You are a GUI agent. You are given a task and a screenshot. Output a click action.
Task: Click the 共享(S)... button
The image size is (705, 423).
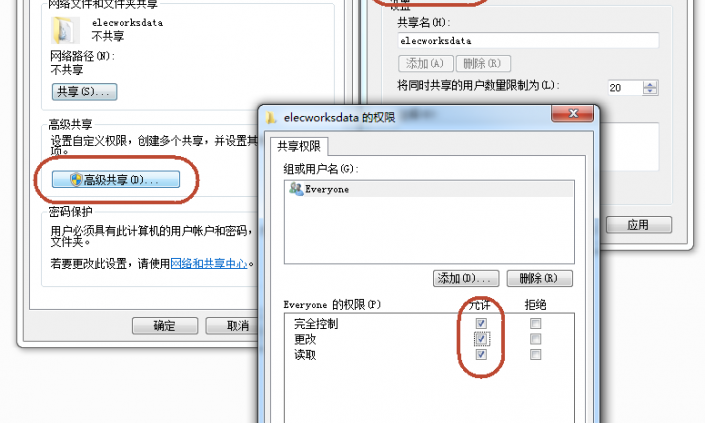[85, 92]
